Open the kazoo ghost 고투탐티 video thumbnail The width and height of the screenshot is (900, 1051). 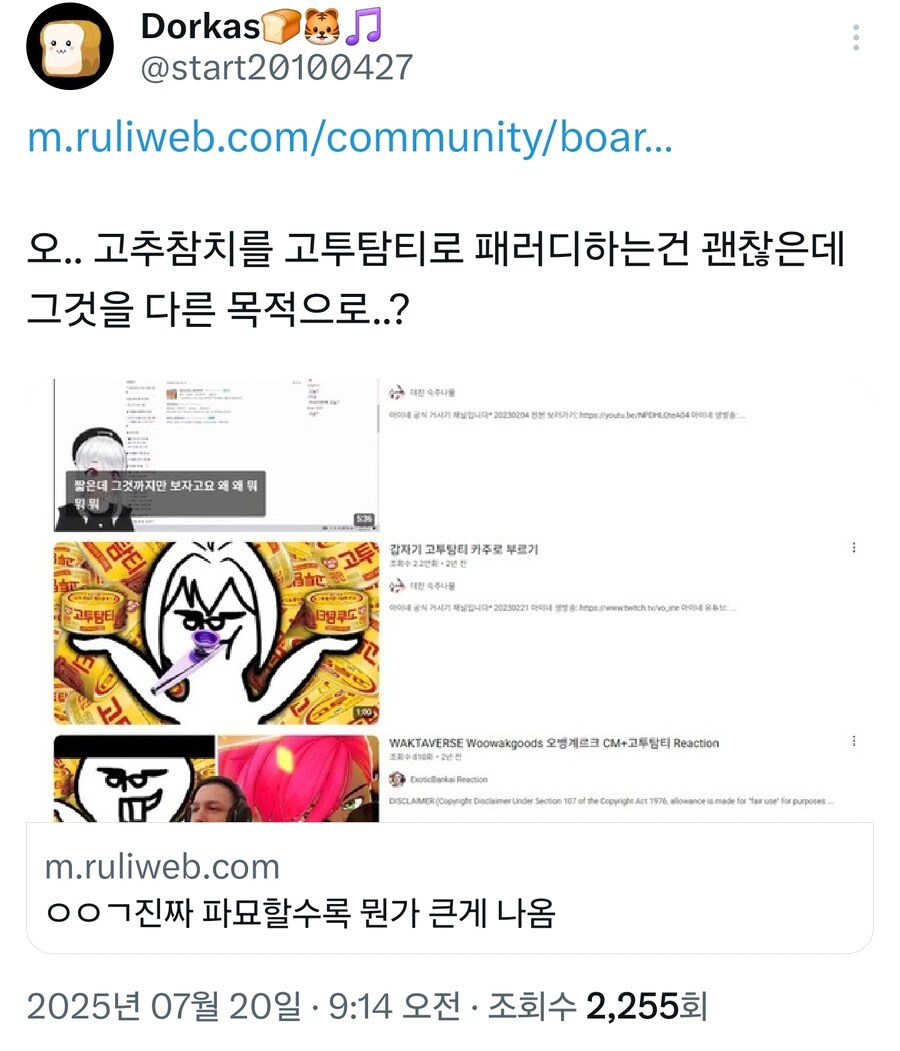216,633
